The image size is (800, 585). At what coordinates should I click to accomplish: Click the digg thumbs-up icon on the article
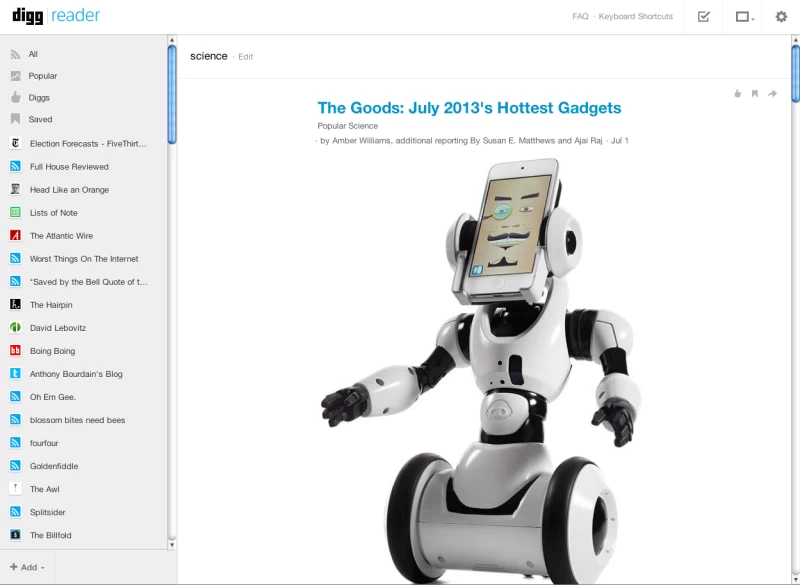click(738, 94)
